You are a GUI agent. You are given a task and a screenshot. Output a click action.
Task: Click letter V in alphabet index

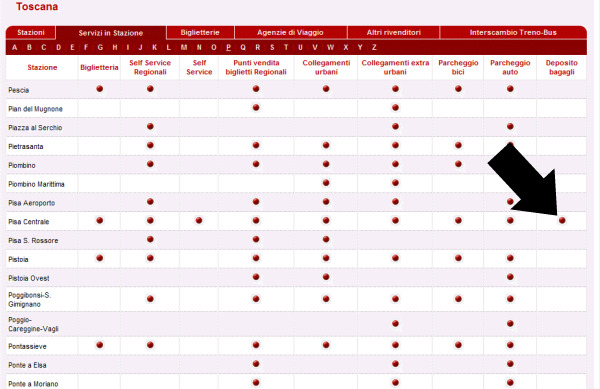tap(315, 47)
